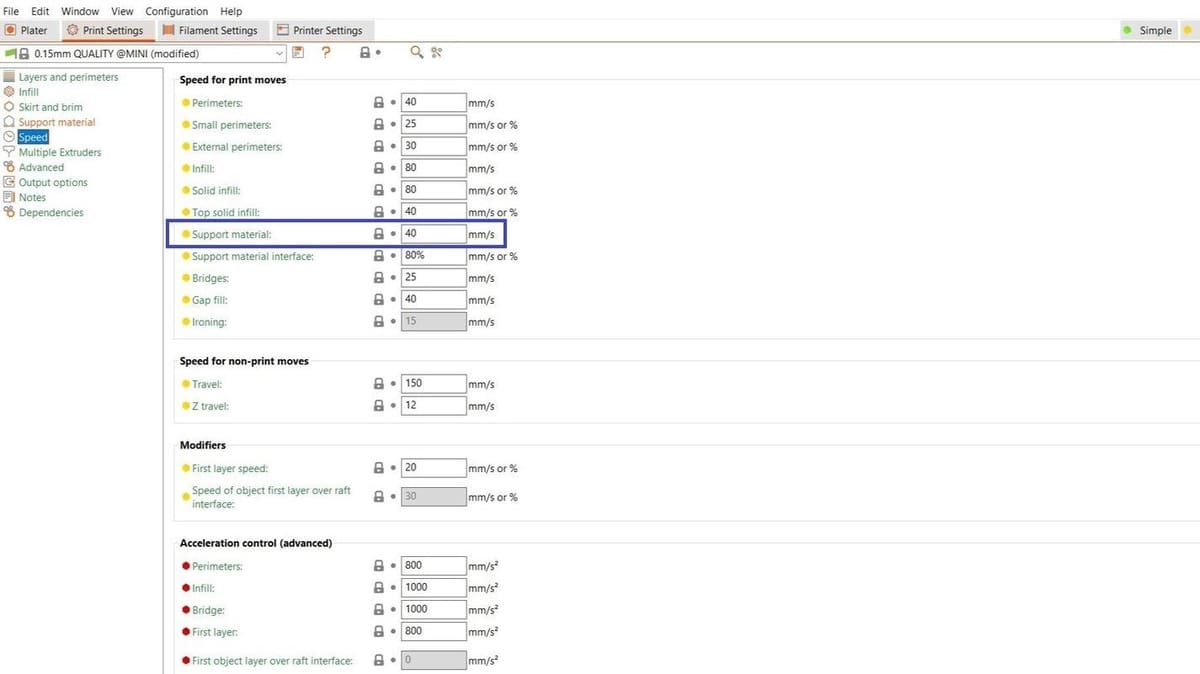Click the orange question mark help icon

pyautogui.click(x=326, y=53)
